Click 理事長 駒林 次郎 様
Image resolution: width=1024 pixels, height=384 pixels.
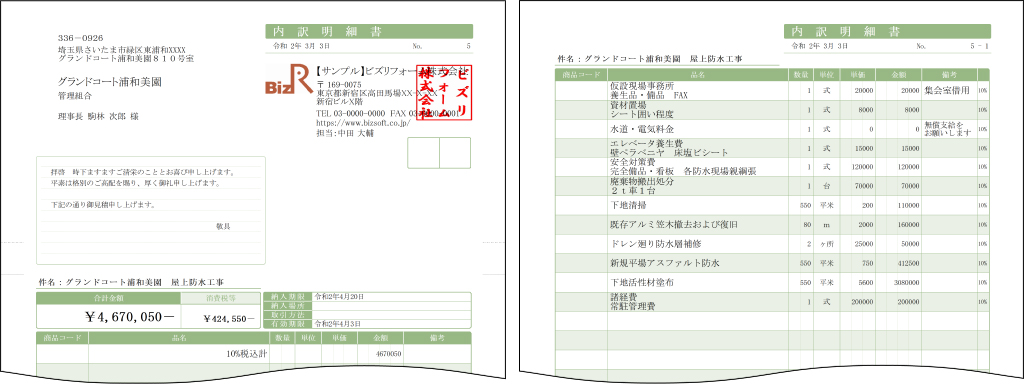click(98, 116)
